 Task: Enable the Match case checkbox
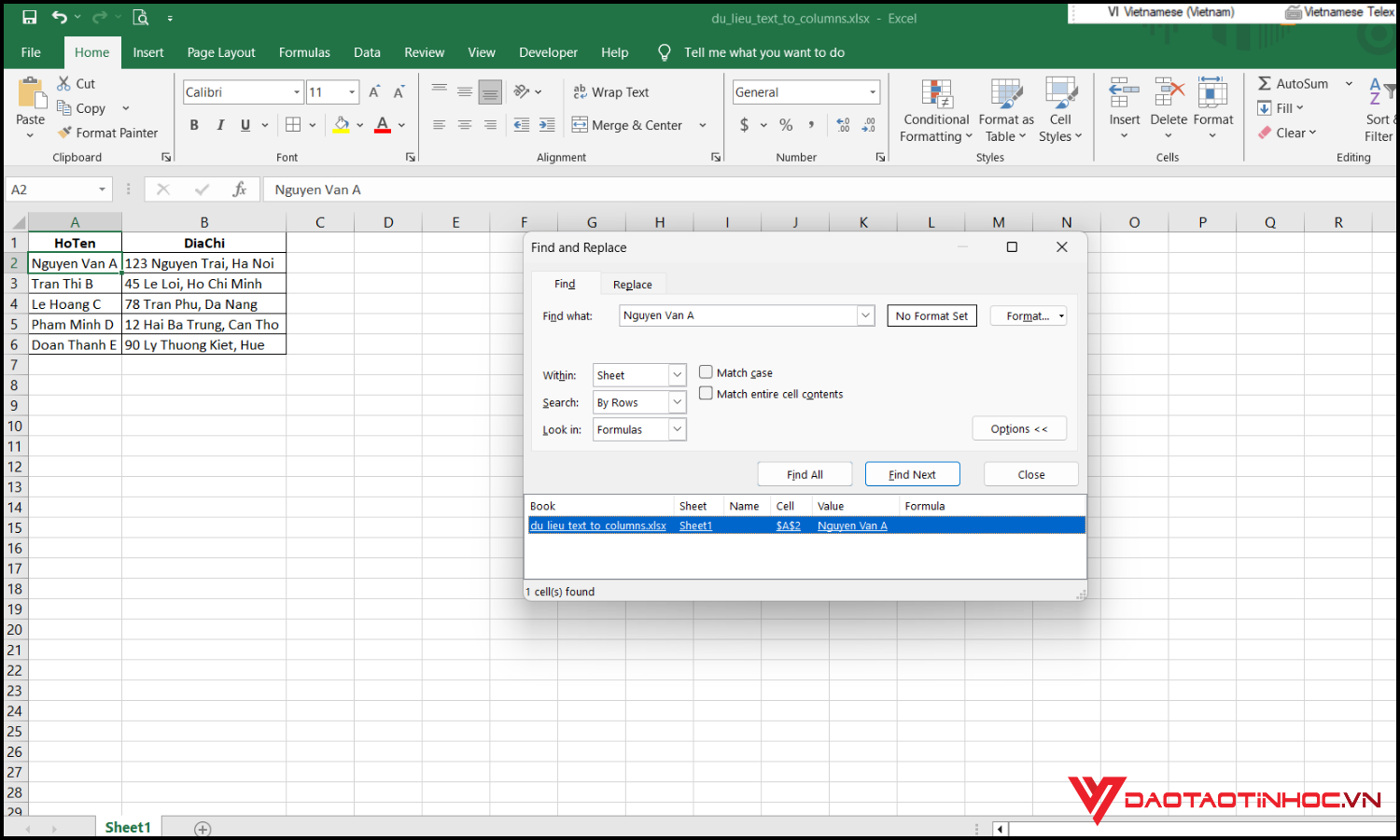coord(707,371)
